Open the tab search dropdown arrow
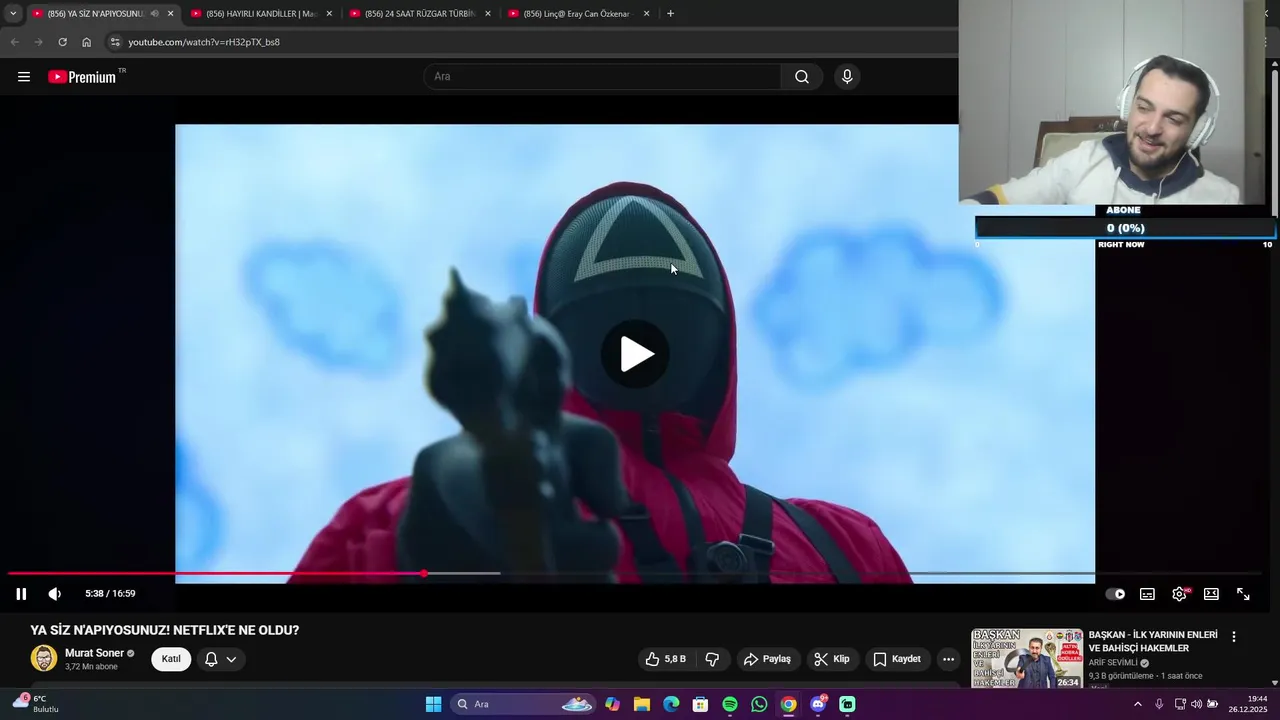This screenshot has width=1280, height=720. pos(13,14)
